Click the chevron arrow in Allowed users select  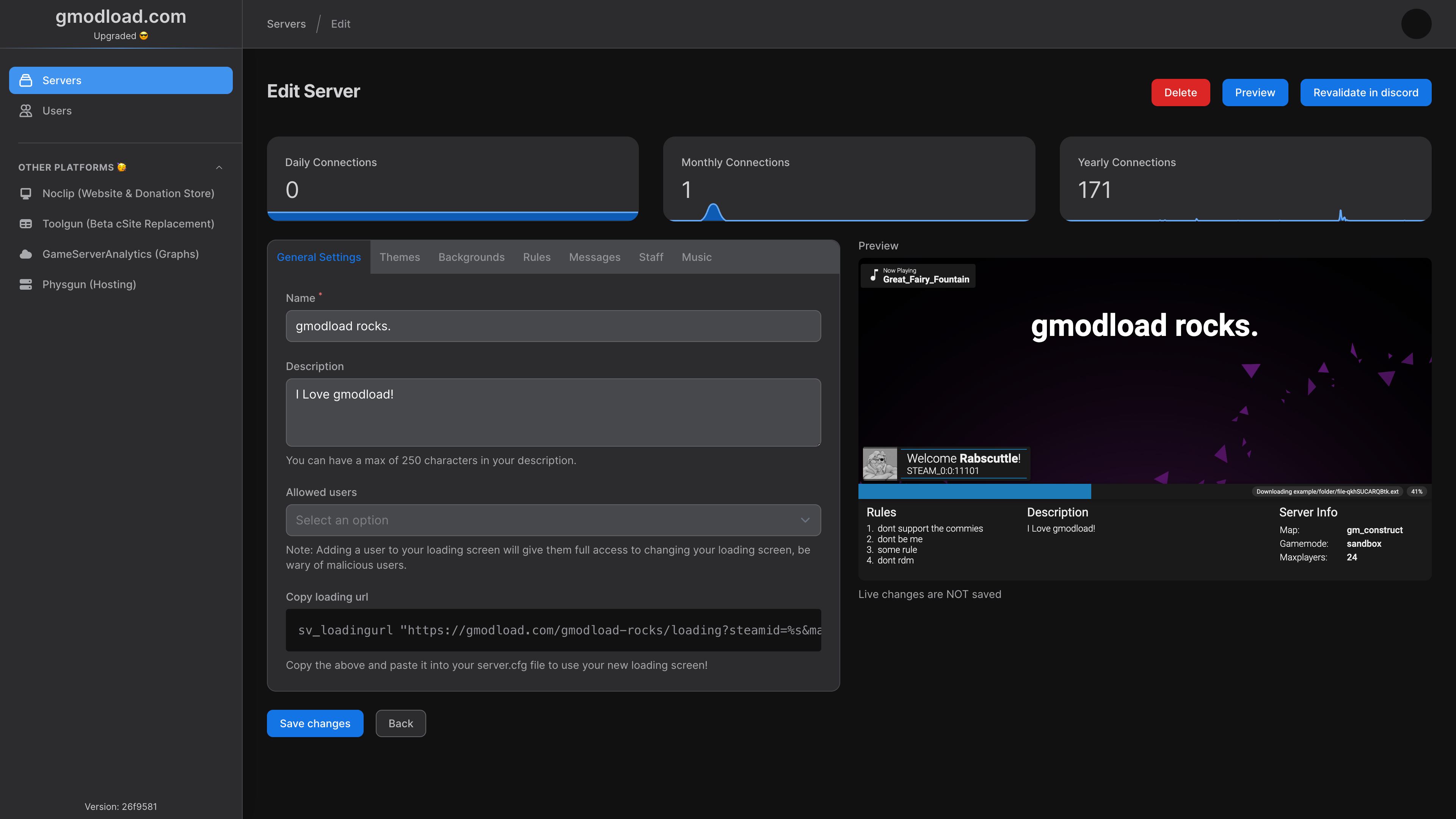805,520
